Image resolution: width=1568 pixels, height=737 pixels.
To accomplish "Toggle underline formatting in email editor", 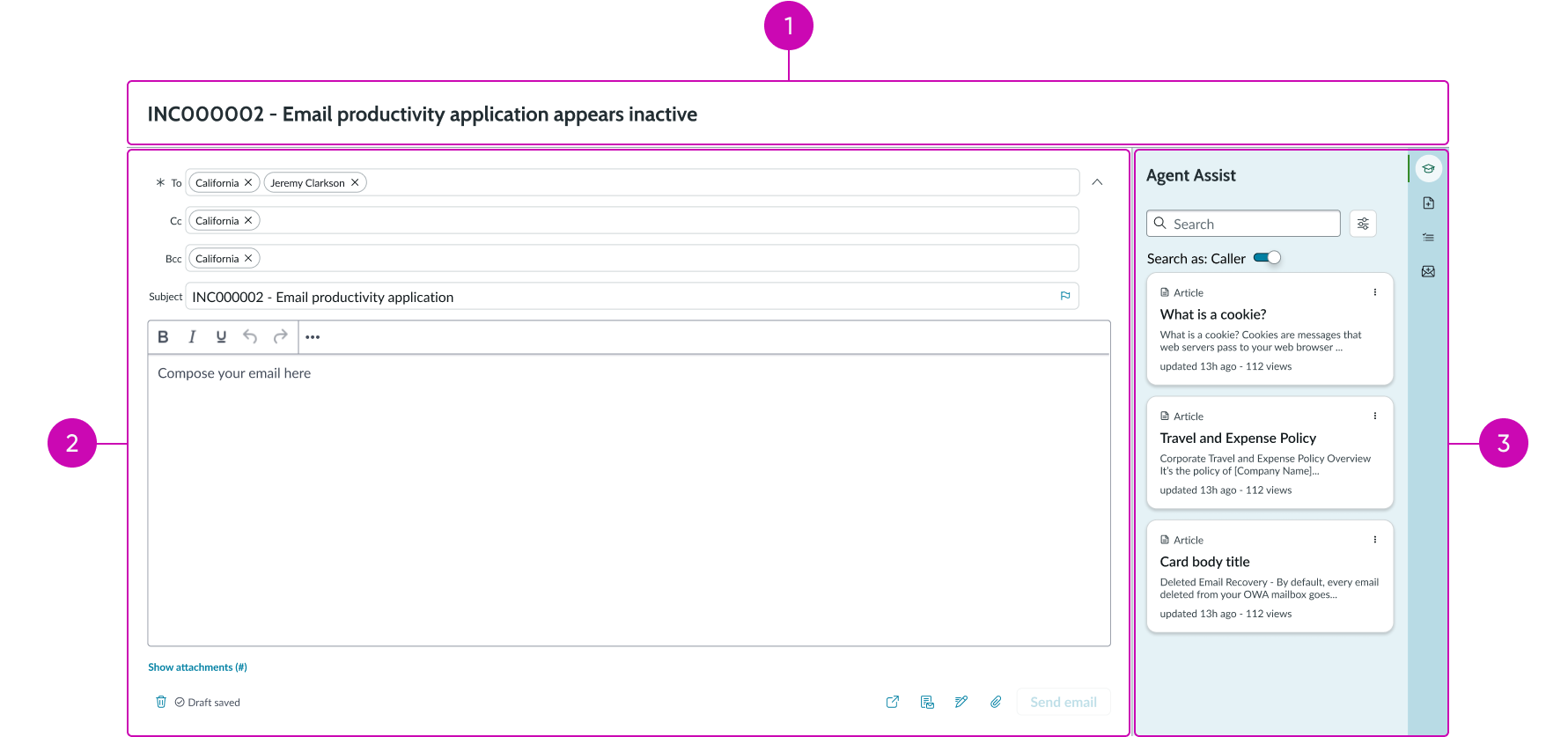I will click(x=221, y=336).
